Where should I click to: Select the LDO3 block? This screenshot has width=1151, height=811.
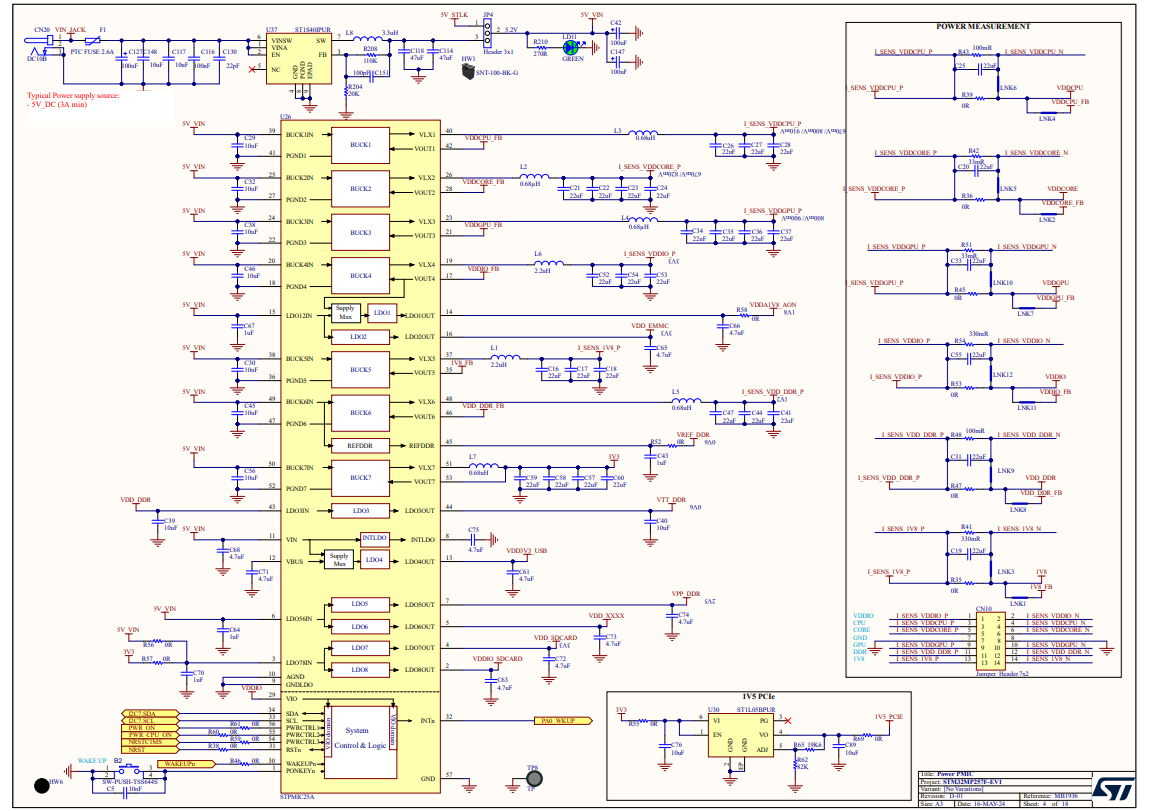point(360,511)
